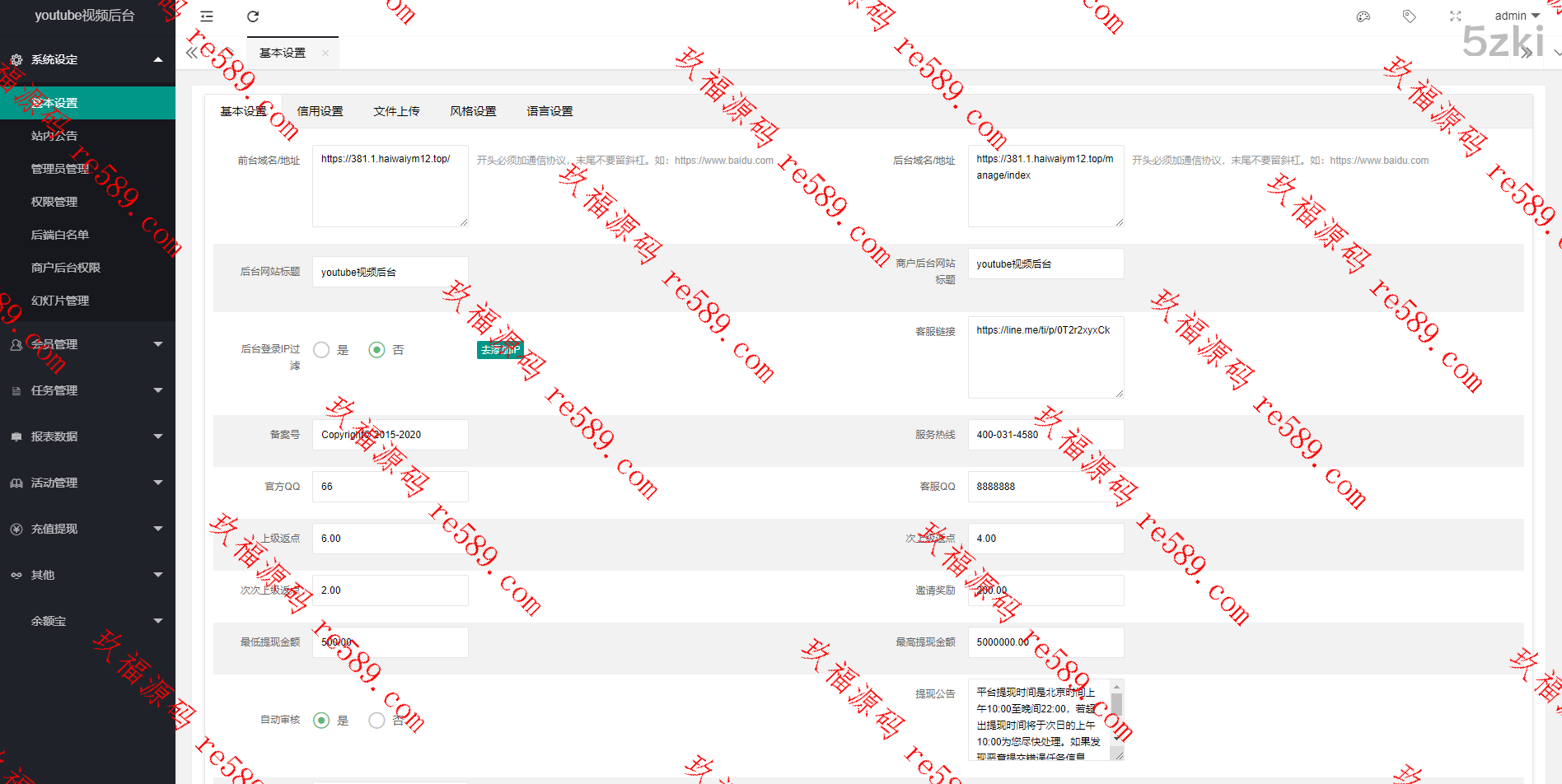Click the tag note icon
The image size is (1562, 784).
(x=1410, y=16)
